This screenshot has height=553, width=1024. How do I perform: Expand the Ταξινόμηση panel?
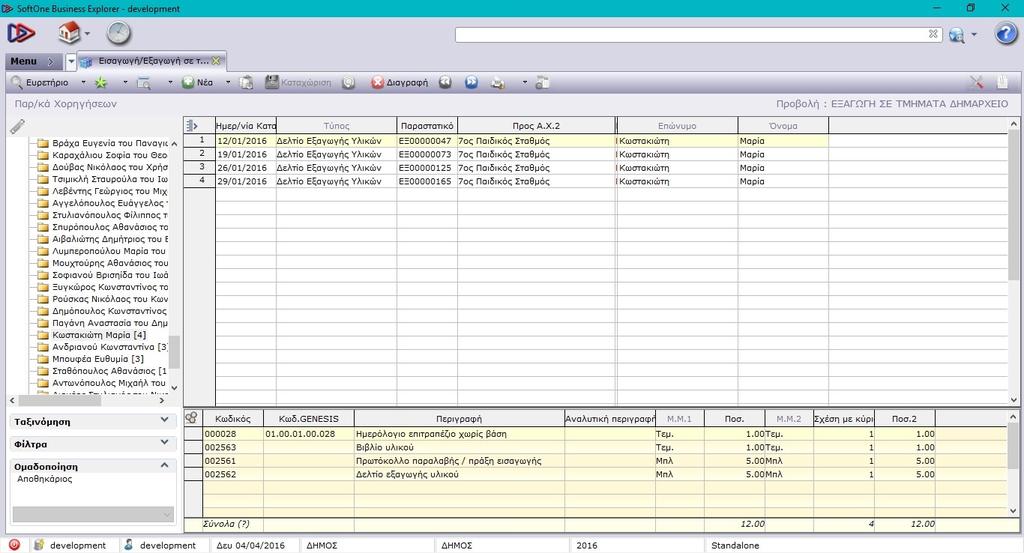[165, 420]
